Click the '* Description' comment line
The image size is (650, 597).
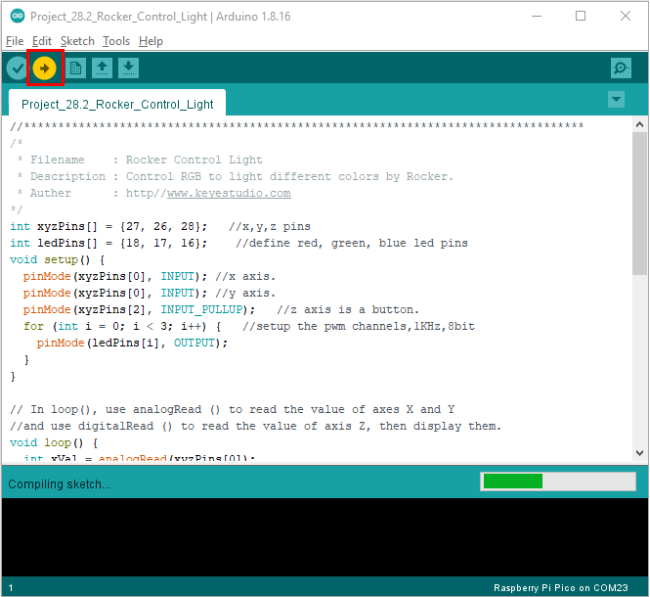click(x=235, y=177)
